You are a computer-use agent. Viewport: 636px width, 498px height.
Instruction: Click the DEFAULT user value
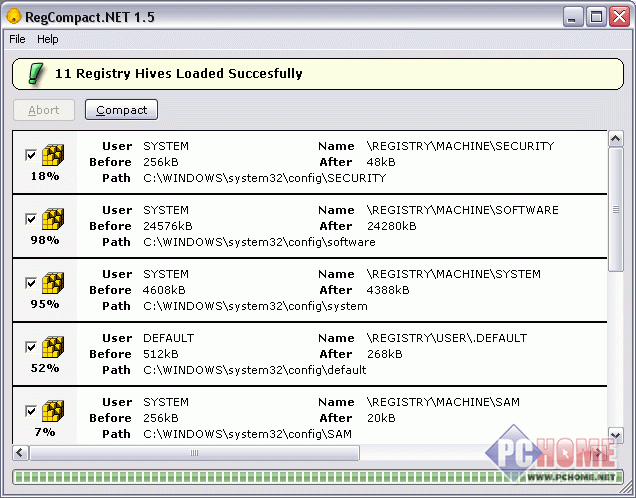click(x=169, y=338)
